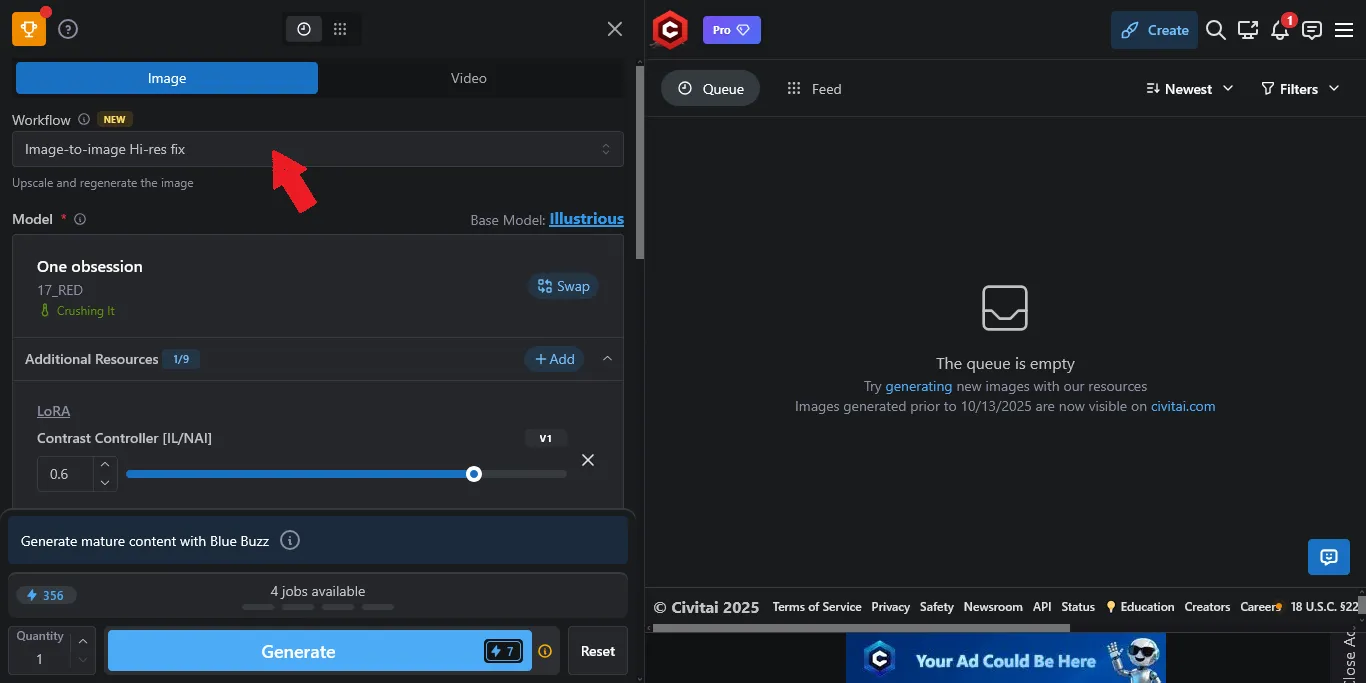
Task: Open the hamburger main menu
Action: pyautogui.click(x=1343, y=30)
